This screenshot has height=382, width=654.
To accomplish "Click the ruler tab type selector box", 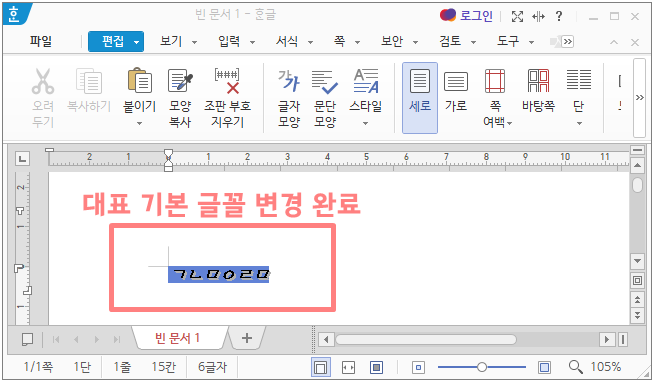I will pos(23,158).
